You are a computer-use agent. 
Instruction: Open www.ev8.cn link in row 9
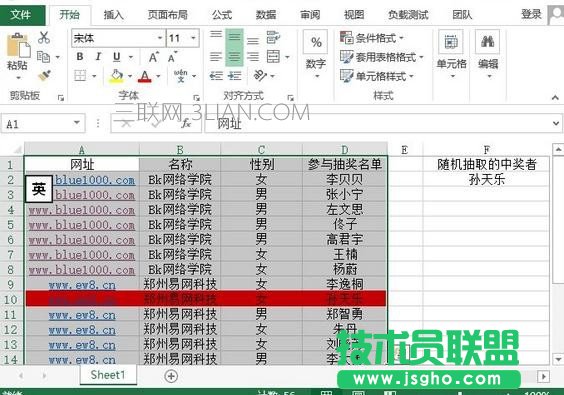(82, 285)
